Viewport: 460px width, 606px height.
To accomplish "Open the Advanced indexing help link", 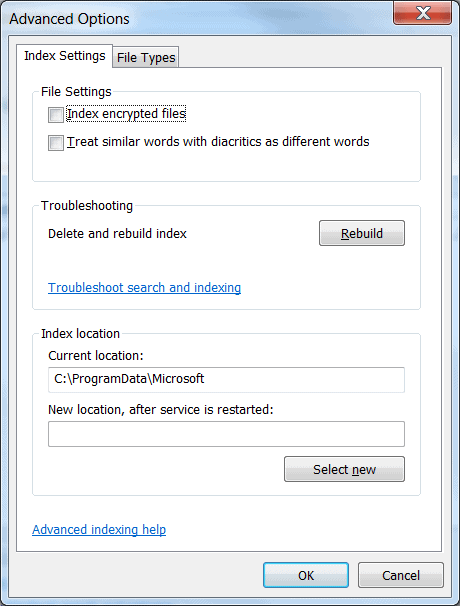I will (99, 529).
